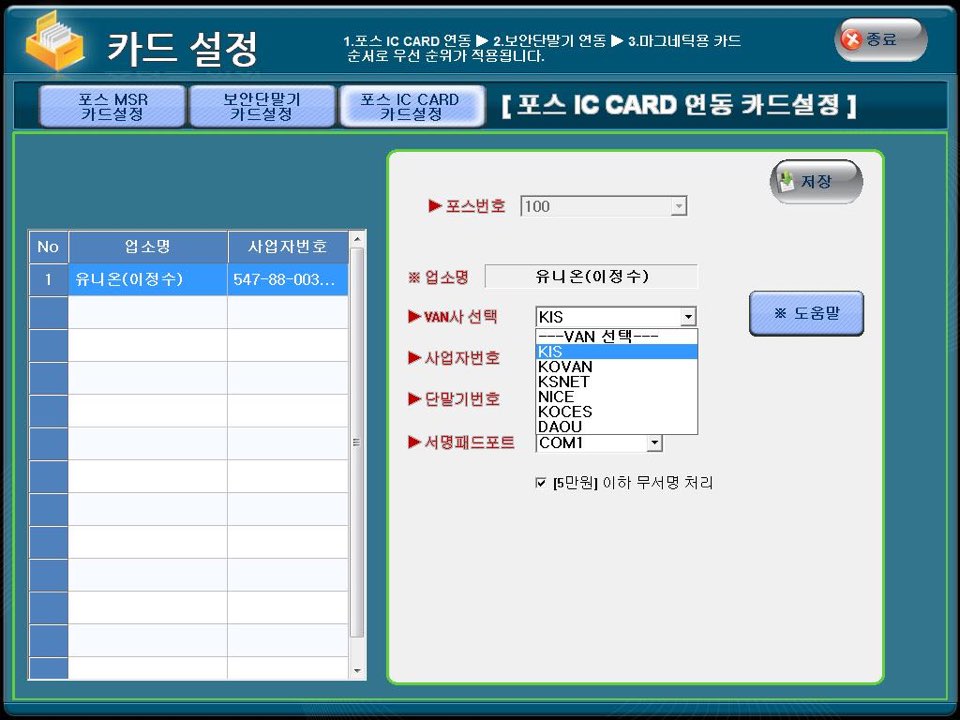This screenshot has height=720, width=960.
Task: Click the 종료 exit button
Action: pos(881,40)
